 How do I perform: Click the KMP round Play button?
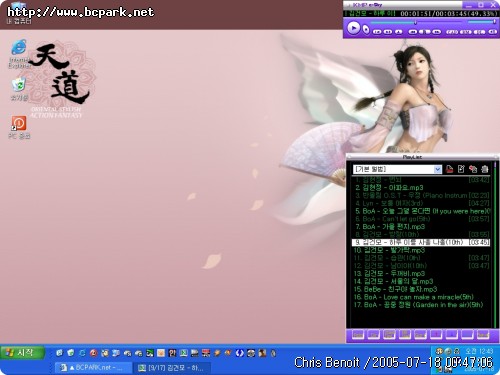click(354, 28)
